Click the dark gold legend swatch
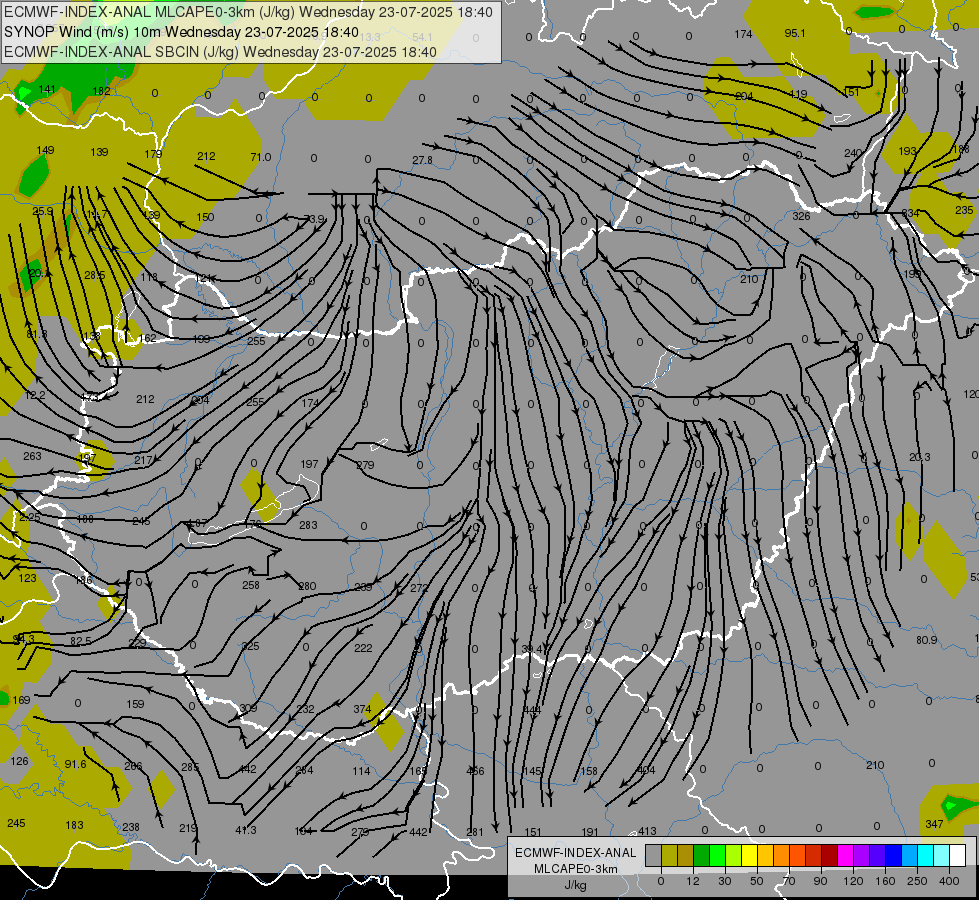The height and width of the screenshot is (900, 979). click(x=686, y=856)
